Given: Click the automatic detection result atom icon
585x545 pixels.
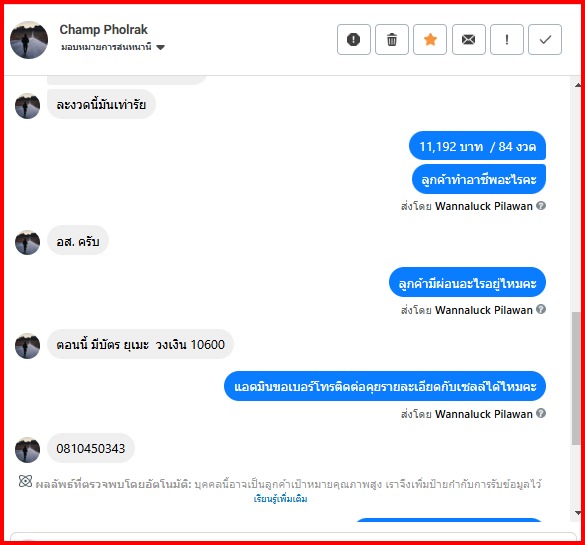Looking at the screenshot, I should click(25, 481).
